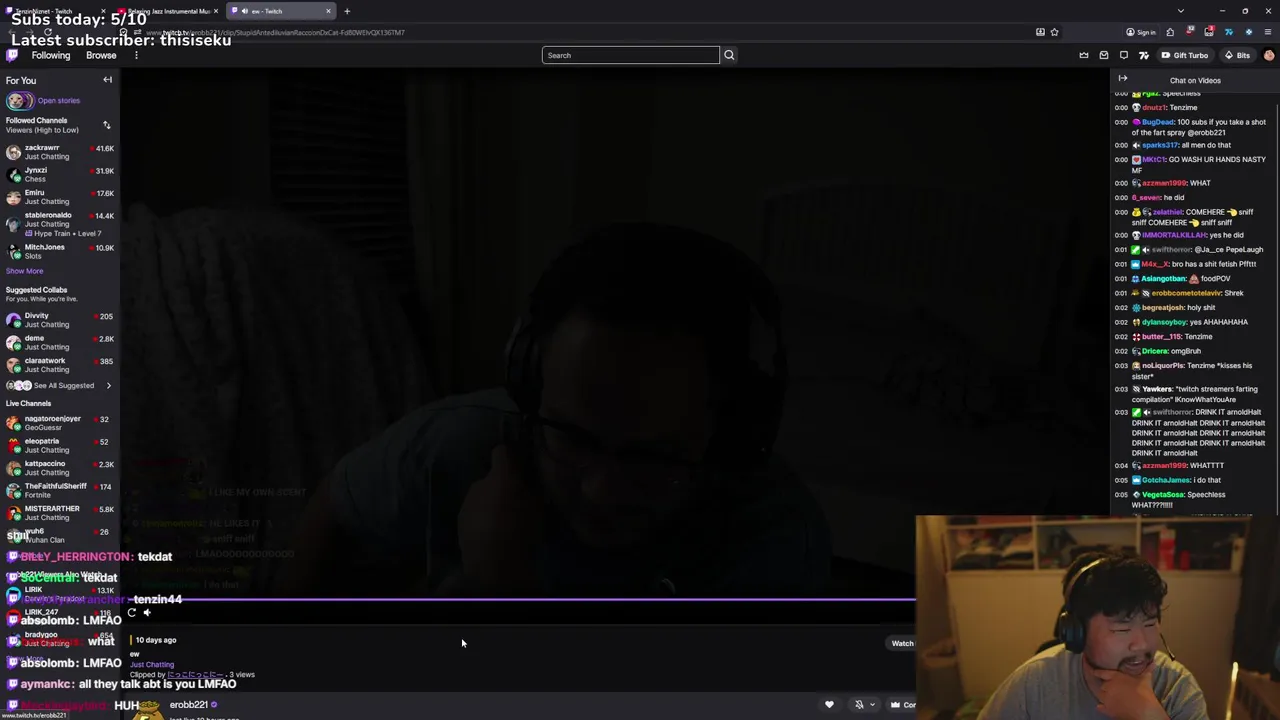The image size is (1280, 720).
Task: Open erobb221 channel name link
Action: click(189, 705)
